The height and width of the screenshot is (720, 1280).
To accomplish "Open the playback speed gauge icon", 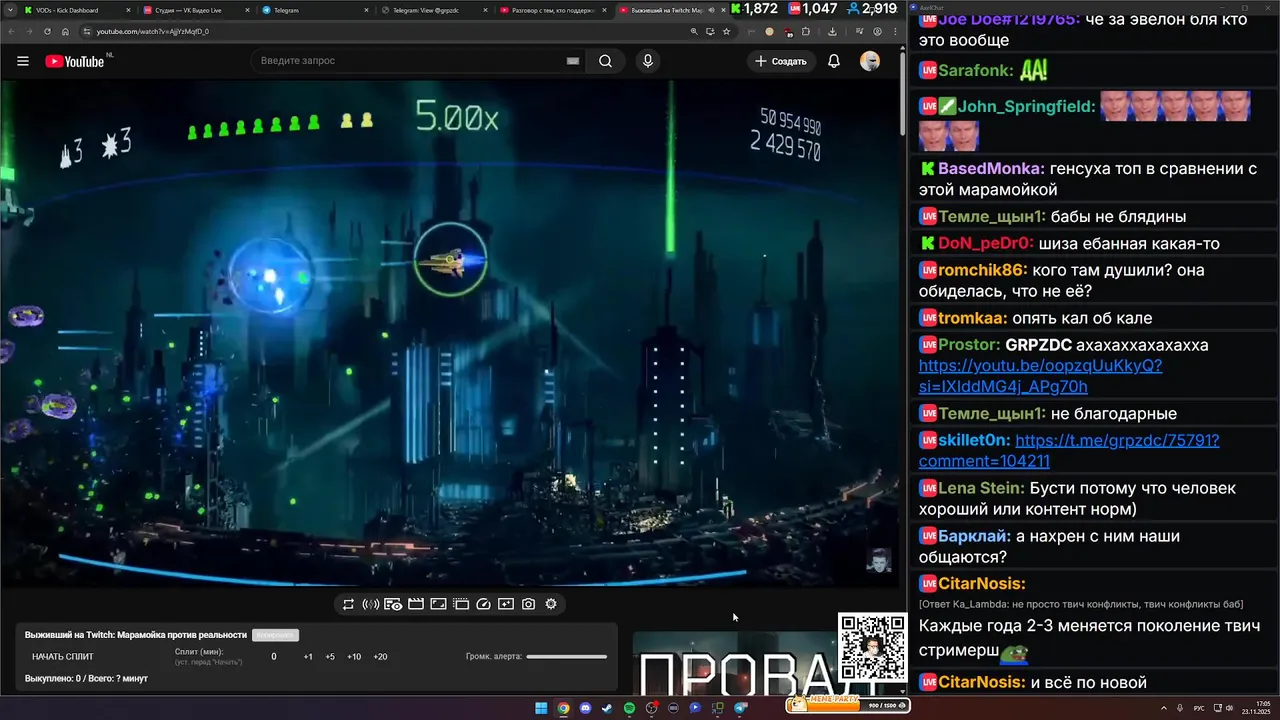I will [x=484, y=604].
